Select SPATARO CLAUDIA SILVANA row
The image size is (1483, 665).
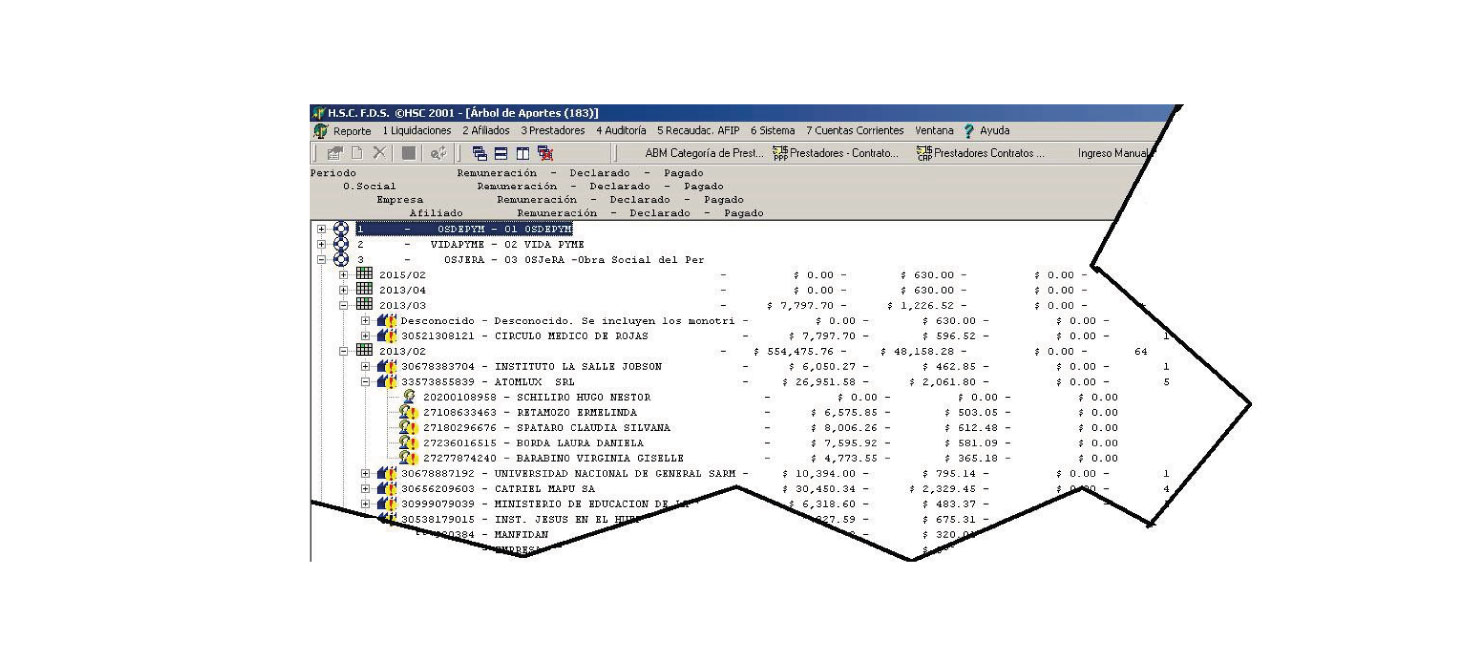[x=546, y=428]
